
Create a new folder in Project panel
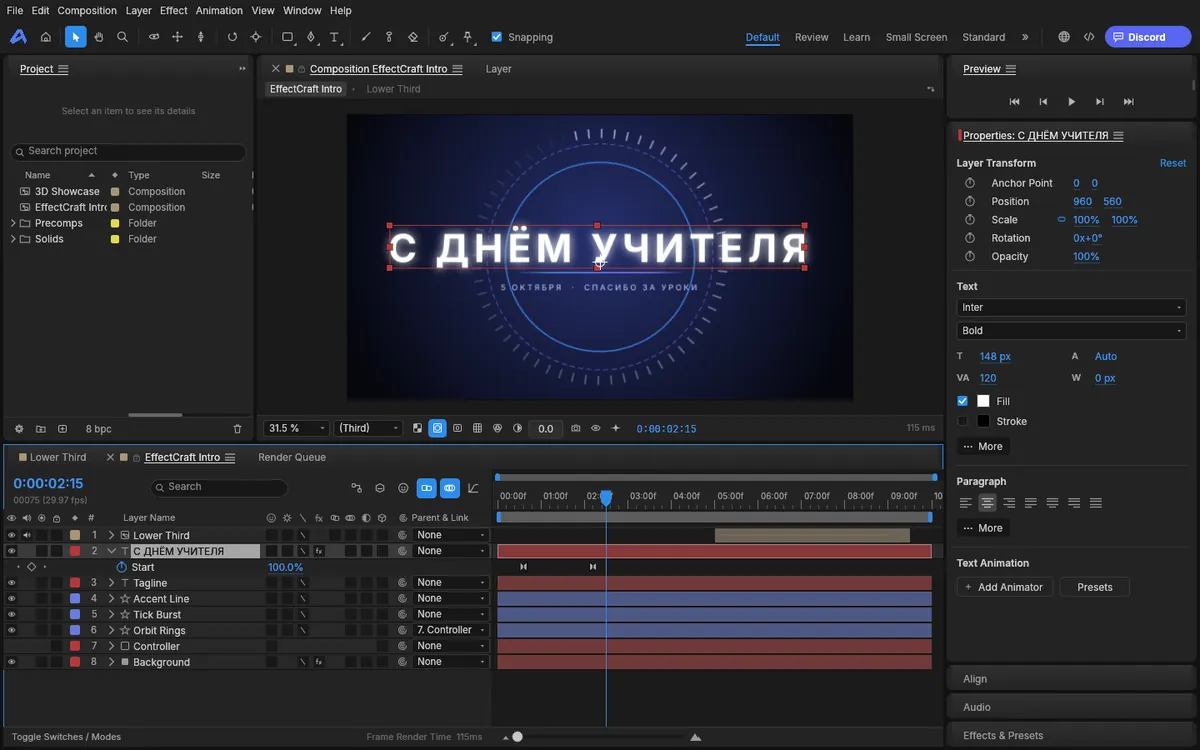click(x=41, y=429)
